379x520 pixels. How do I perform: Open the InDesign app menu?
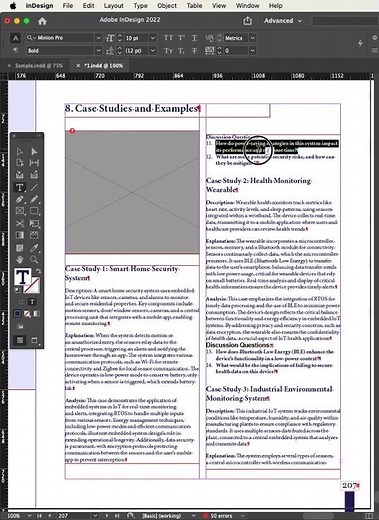point(39,6)
